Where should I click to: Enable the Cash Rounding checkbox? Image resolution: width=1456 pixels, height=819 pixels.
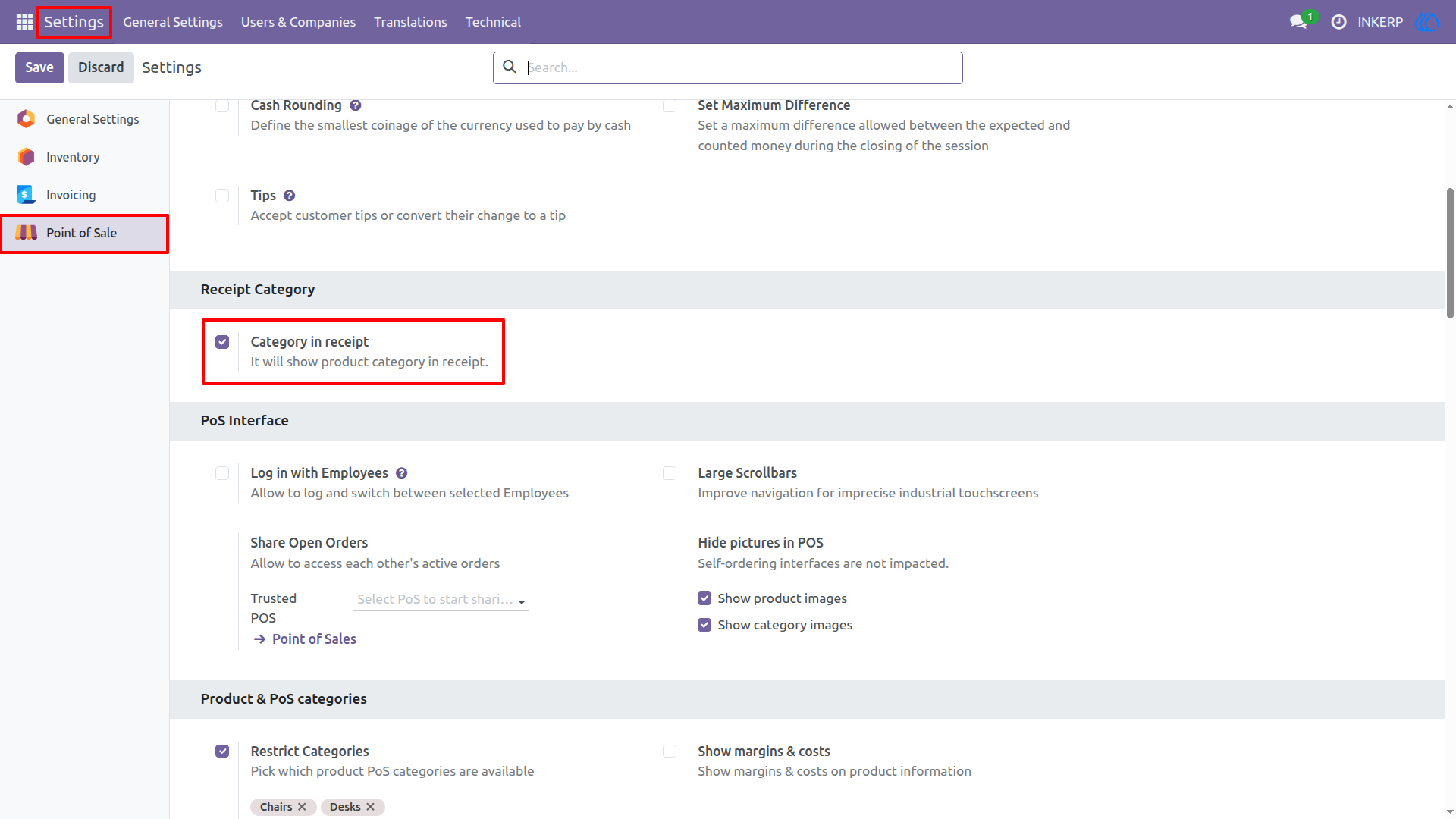222,105
